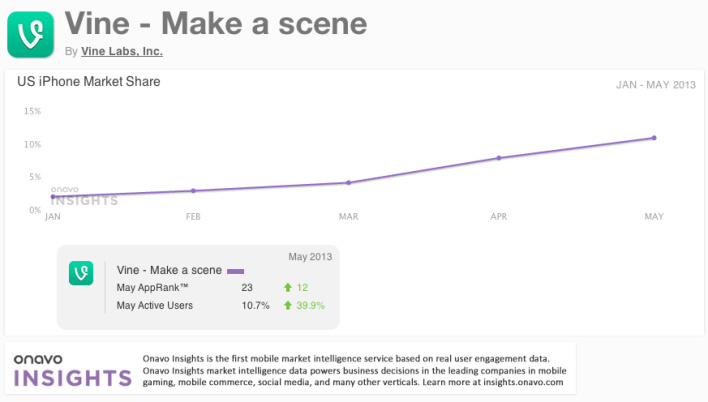Click the 15% y-axis label
This screenshot has height=402, width=708.
(x=33, y=111)
